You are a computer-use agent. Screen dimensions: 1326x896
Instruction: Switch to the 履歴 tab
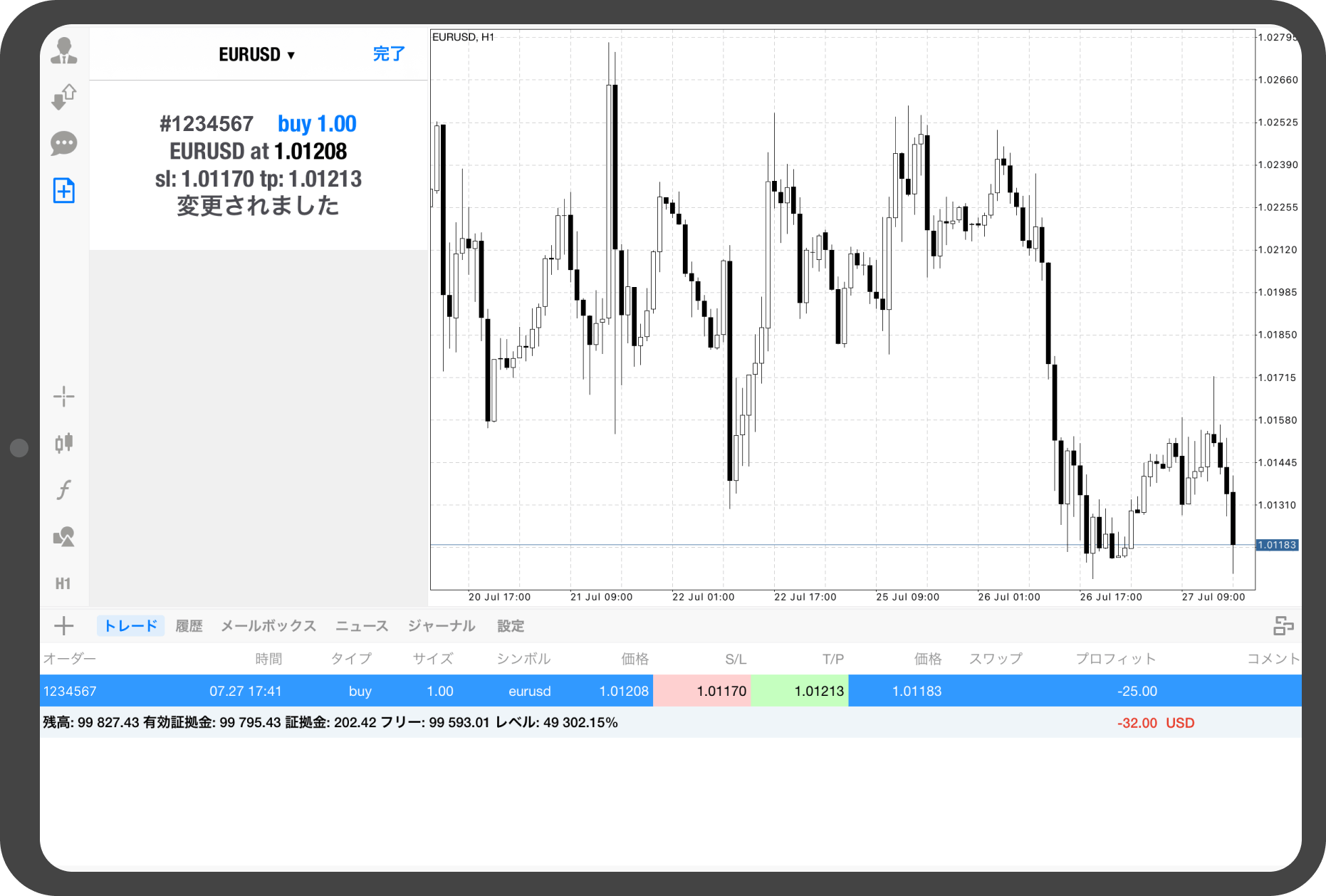189,626
